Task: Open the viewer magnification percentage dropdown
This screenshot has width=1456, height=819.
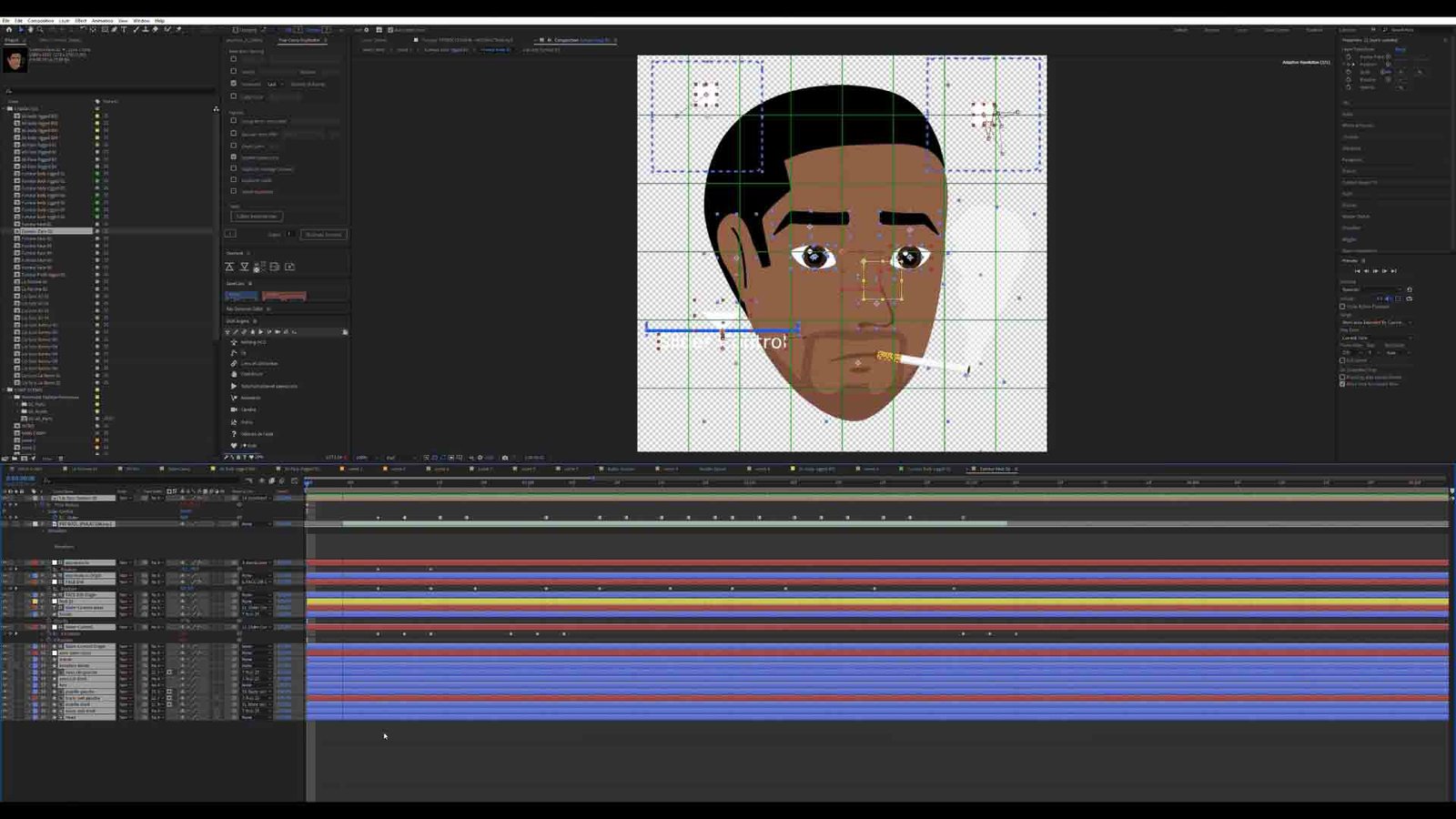Action: point(363,458)
